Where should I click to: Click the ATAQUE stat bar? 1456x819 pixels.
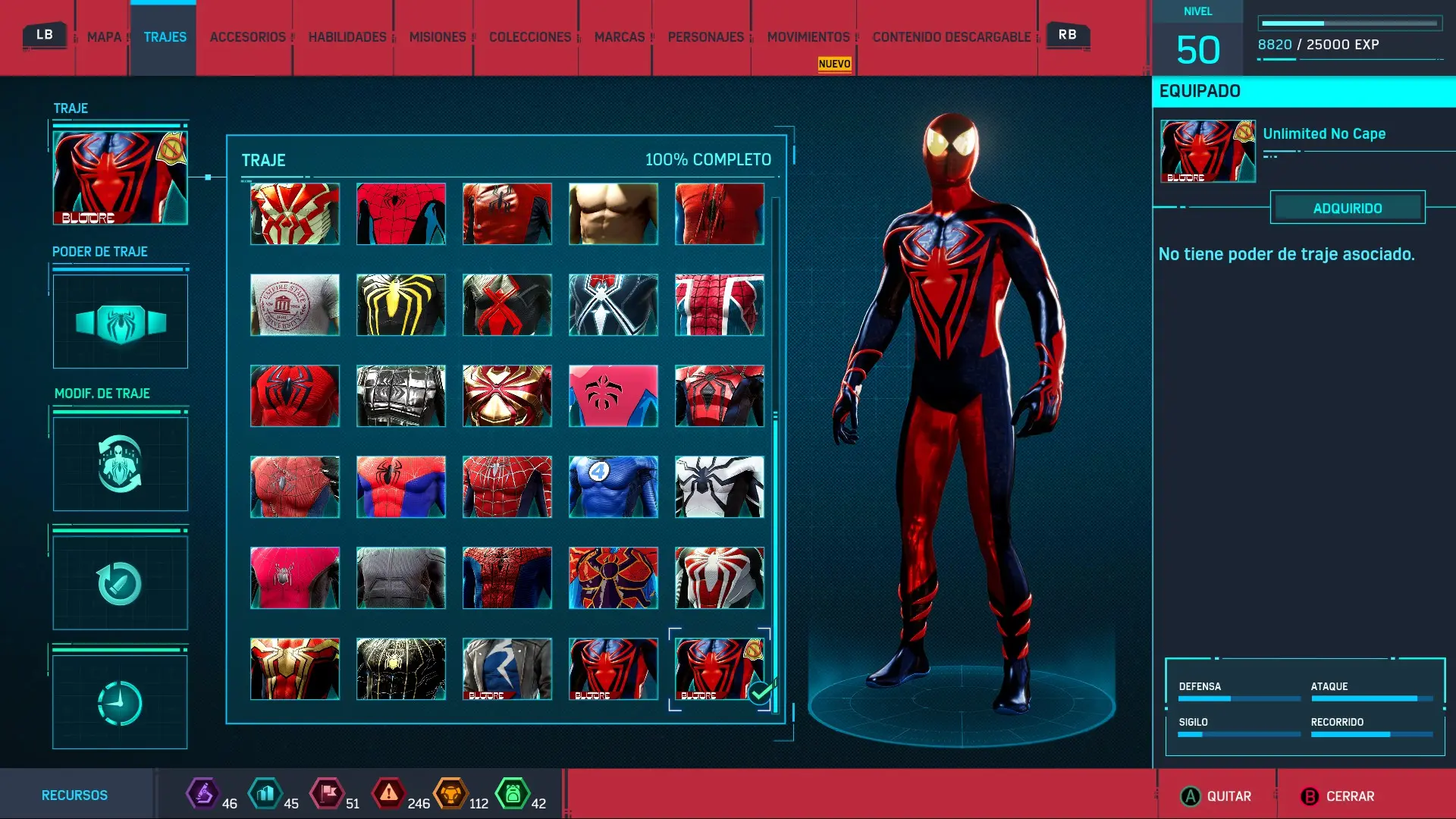(x=1372, y=698)
